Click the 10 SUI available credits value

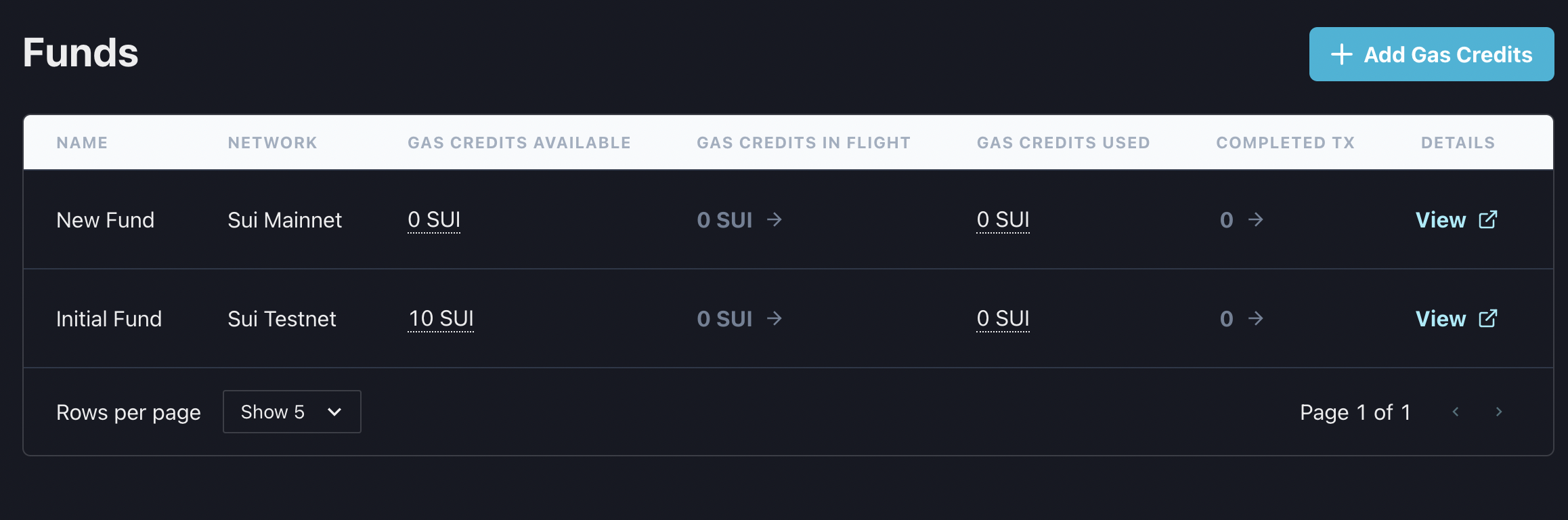(441, 318)
